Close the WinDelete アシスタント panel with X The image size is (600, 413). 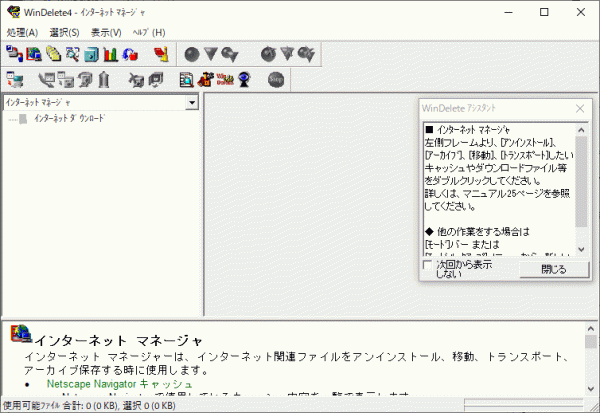(x=581, y=108)
